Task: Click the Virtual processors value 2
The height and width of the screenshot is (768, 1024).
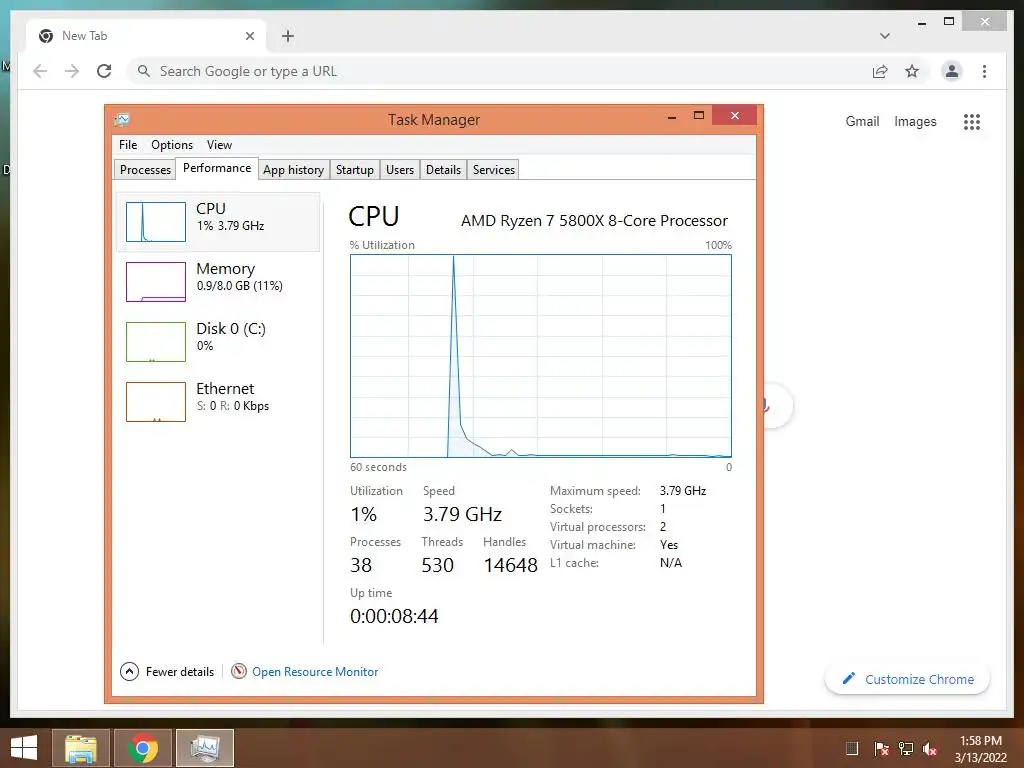Action: (x=663, y=526)
